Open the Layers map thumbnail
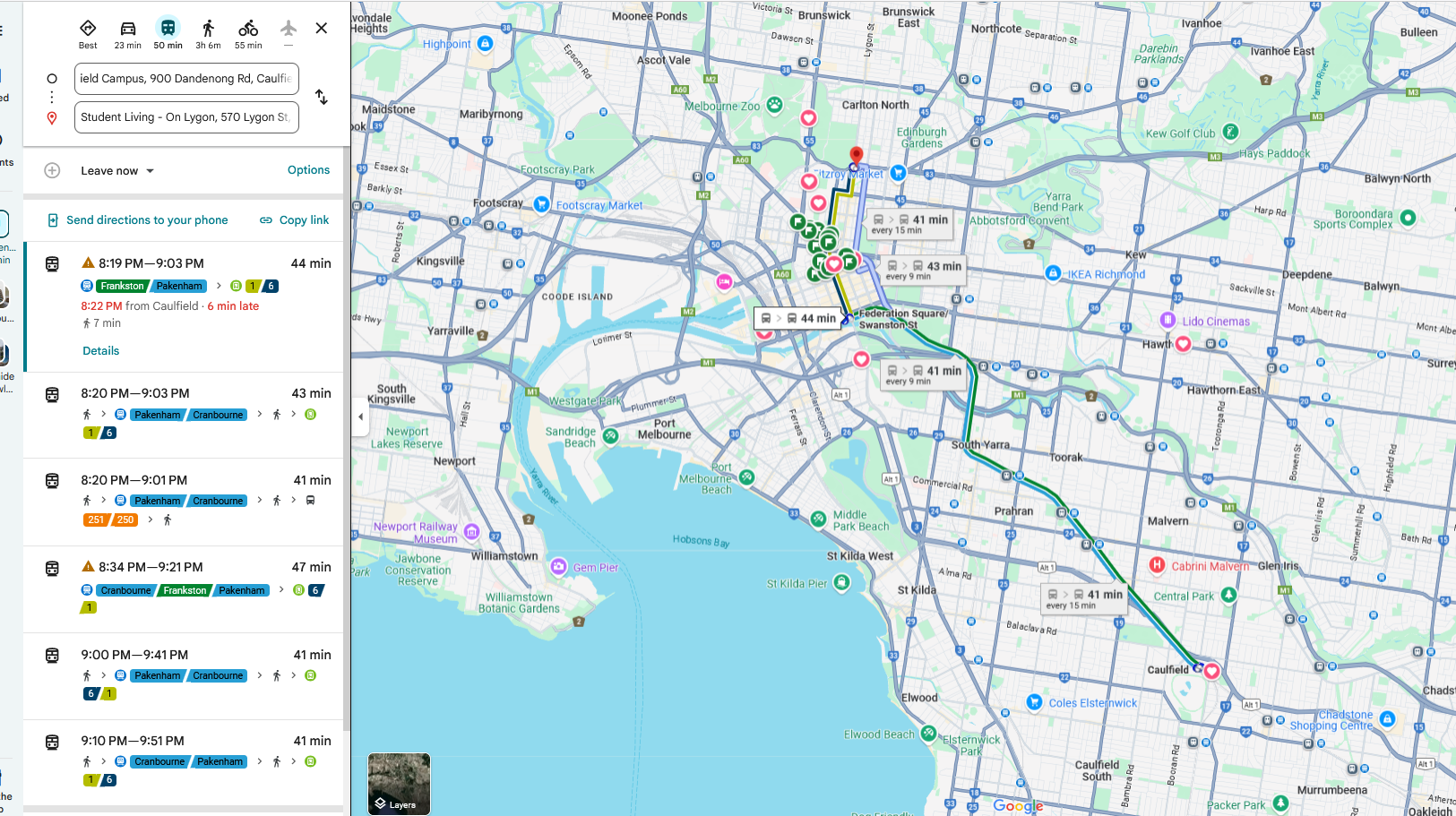This screenshot has width=1456, height=816. point(399,783)
